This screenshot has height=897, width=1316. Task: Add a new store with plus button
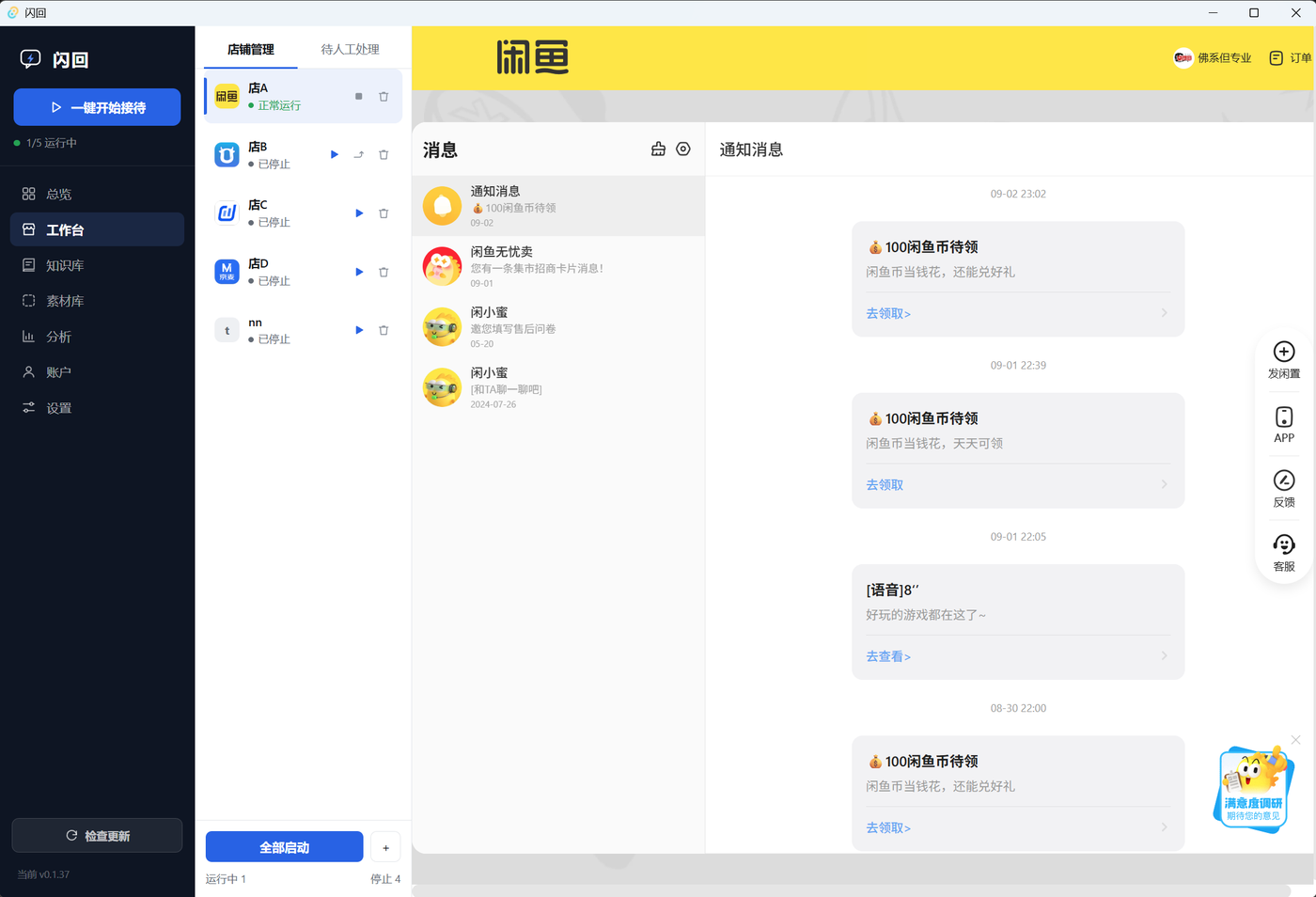tap(385, 847)
